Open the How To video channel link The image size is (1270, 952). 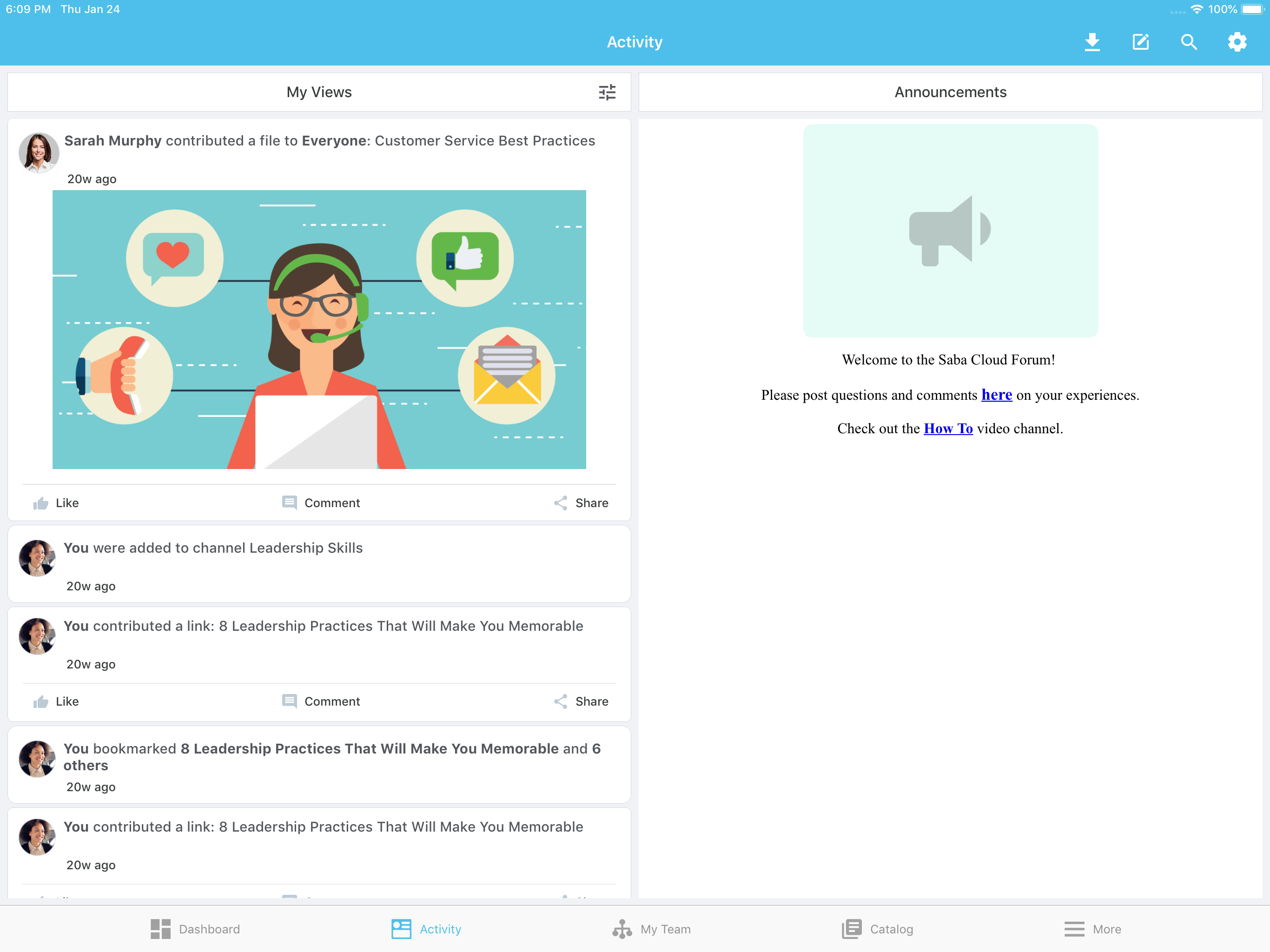coord(948,428)
